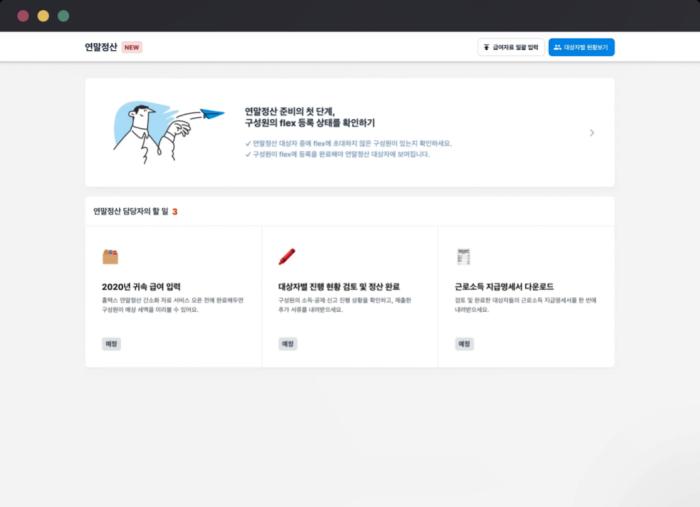Screen dimensions: 700x507
Task: Click the blue 대상자별 현황보기 button
Action: click(581, 47)
